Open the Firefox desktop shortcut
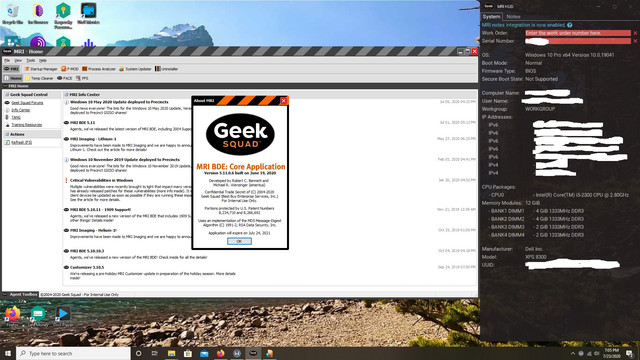This screenshot has height=360, width=640. pyautogui.click(x=12, y=316)
